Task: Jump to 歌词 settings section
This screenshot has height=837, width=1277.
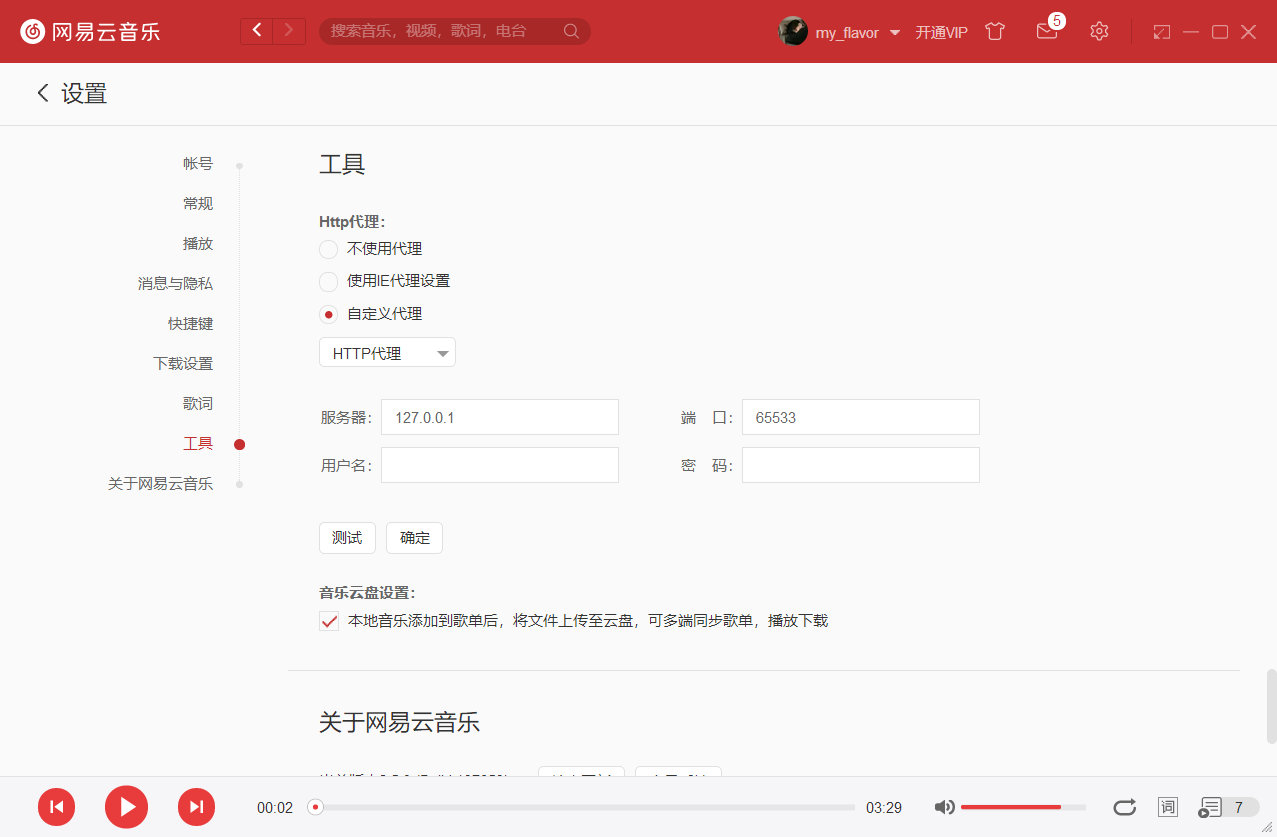Action: point(198,404)
